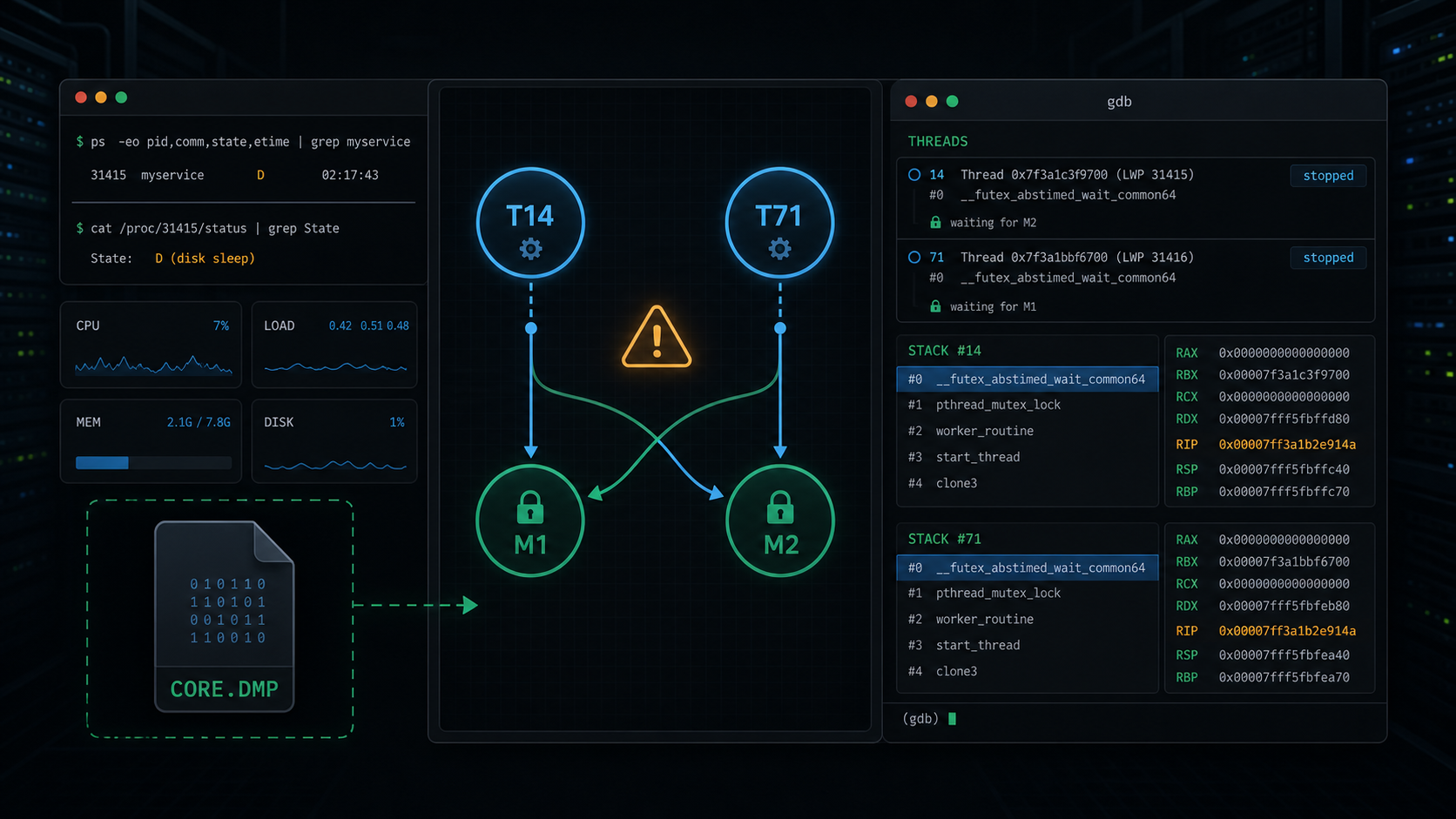This screenshot has height=819, width=1456.
Task: Select pthread_mutex_lock frame in STACK #14
Action: point(1028,405)
